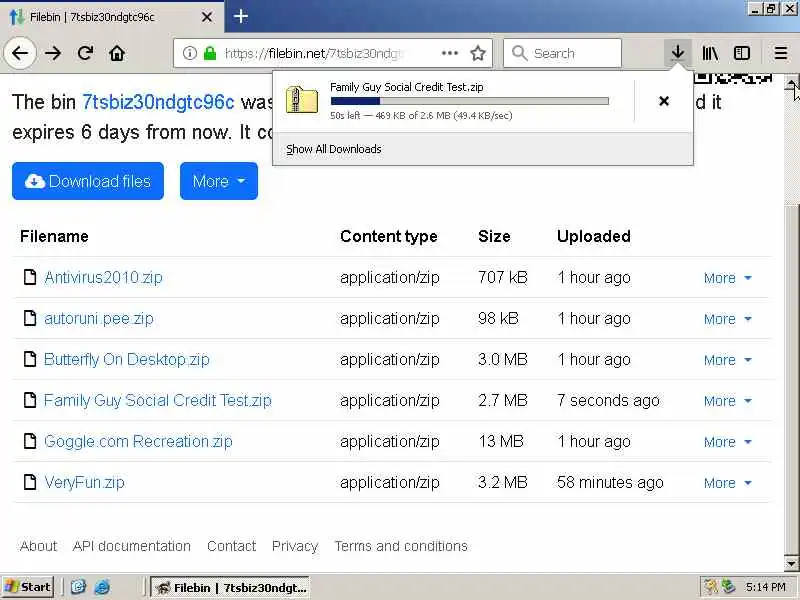Click the 58 minutes ago upload time
This screenshot has width=800, height=600.
click(610, 482)
